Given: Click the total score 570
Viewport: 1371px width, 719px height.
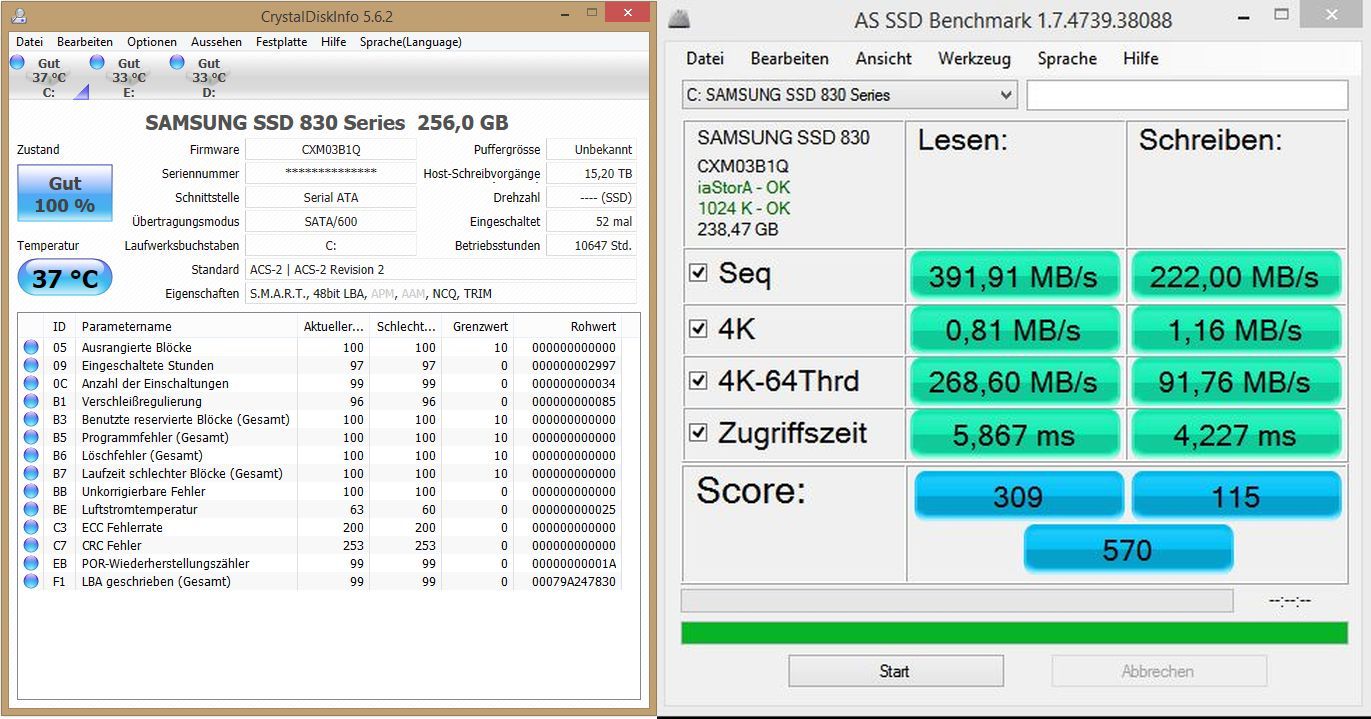Looking at the screenshot, I should point(1128,550).
